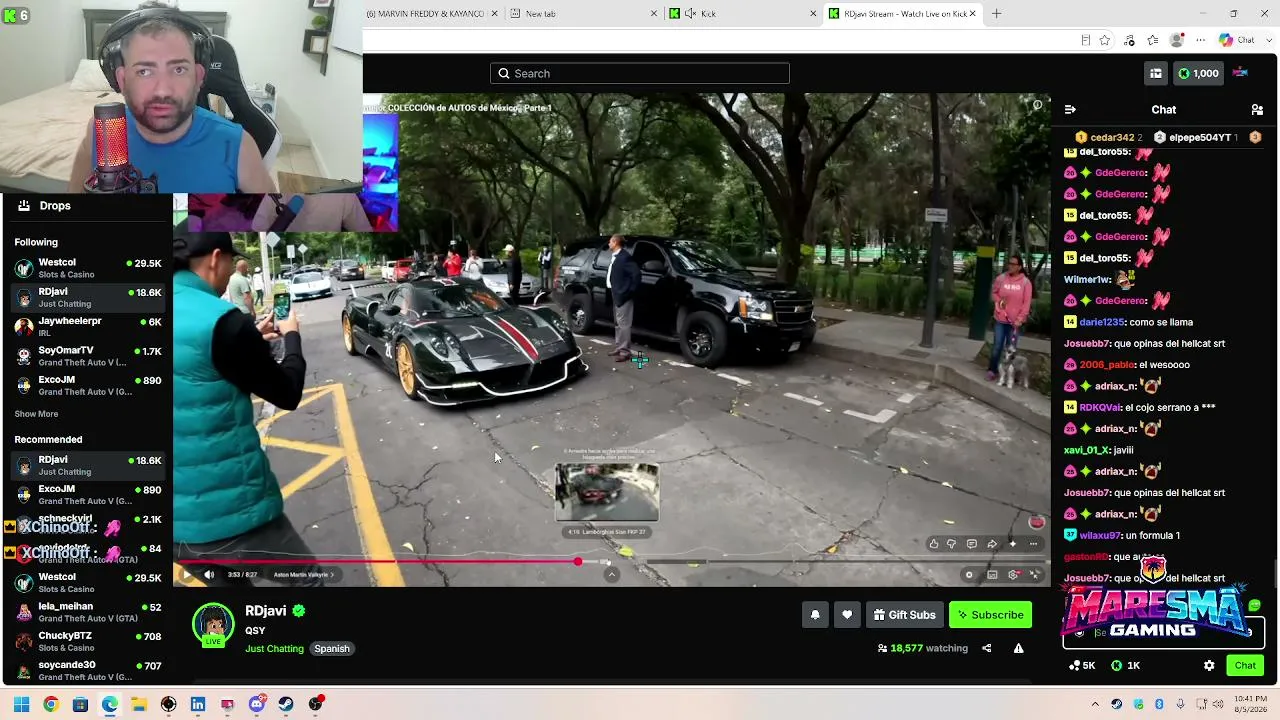Open the 1,000 KICKs balance button

(x=1197, y=73)
